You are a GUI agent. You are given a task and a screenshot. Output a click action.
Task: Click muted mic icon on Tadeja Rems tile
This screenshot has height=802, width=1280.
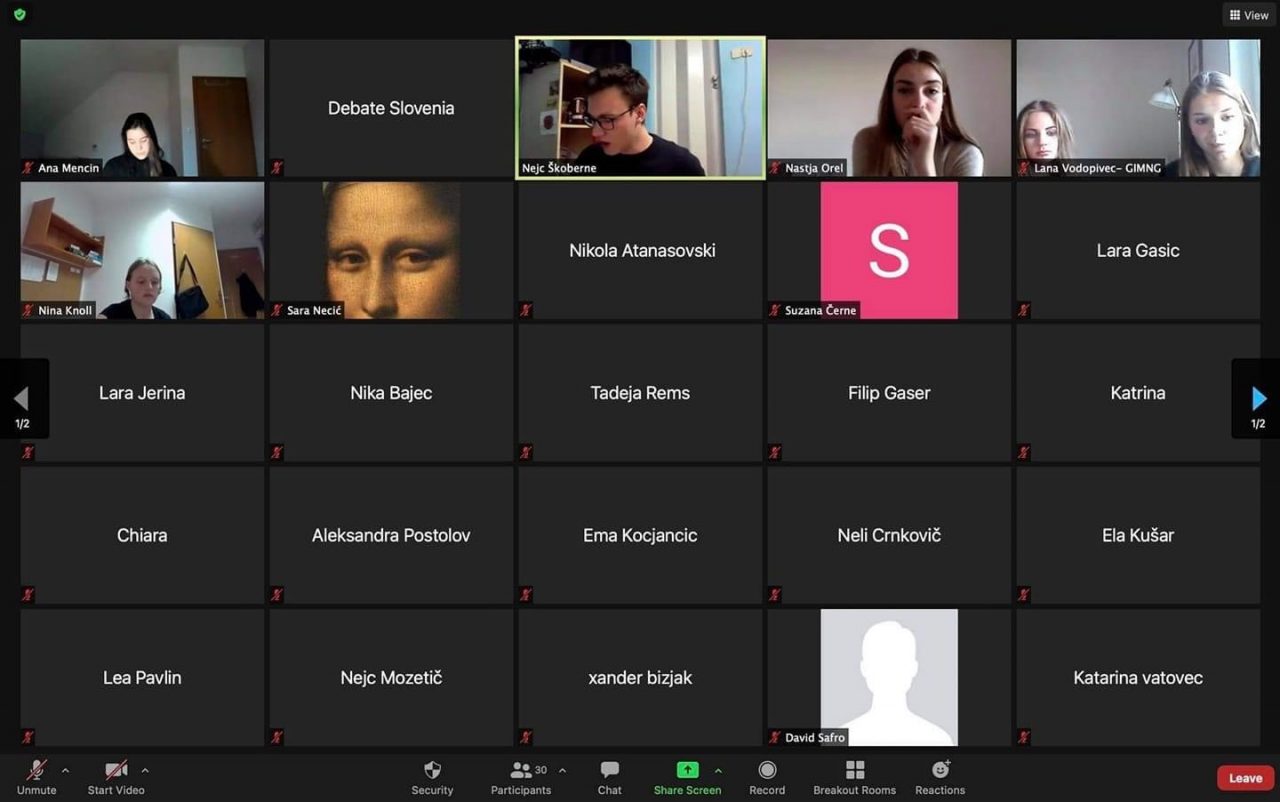(x=526, y=453)
